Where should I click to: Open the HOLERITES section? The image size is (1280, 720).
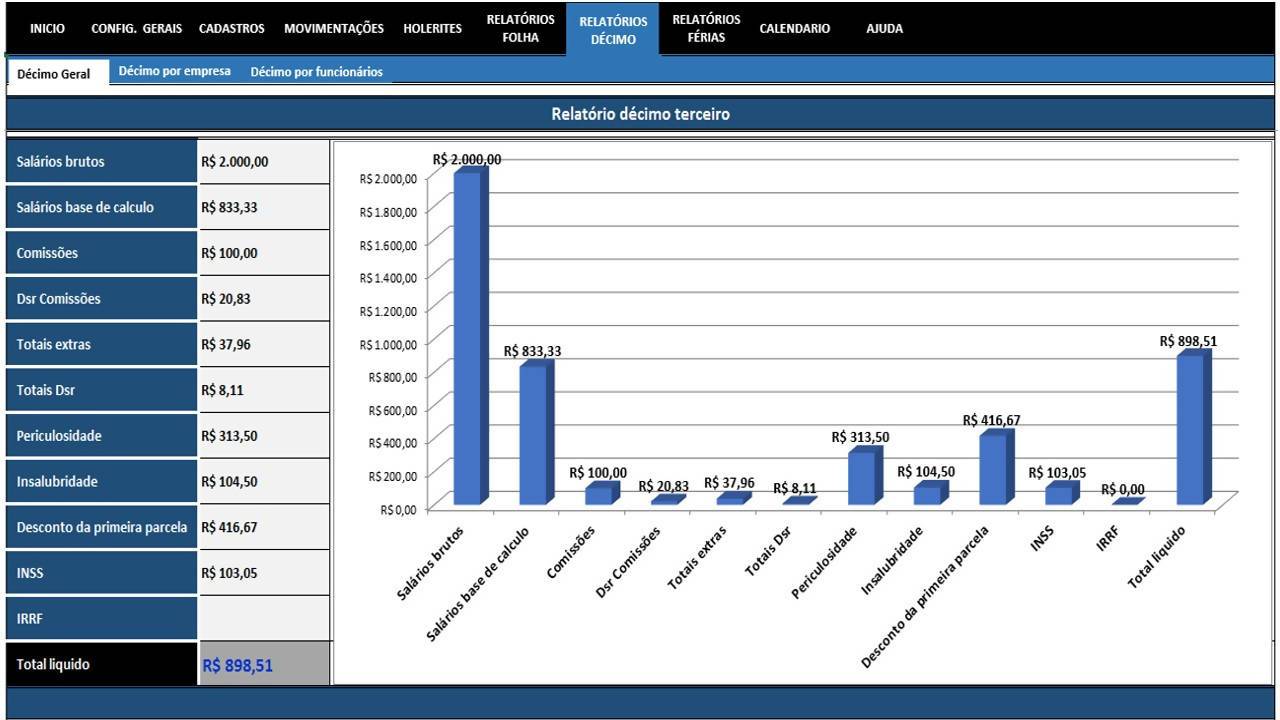click(x=432, y=29)
